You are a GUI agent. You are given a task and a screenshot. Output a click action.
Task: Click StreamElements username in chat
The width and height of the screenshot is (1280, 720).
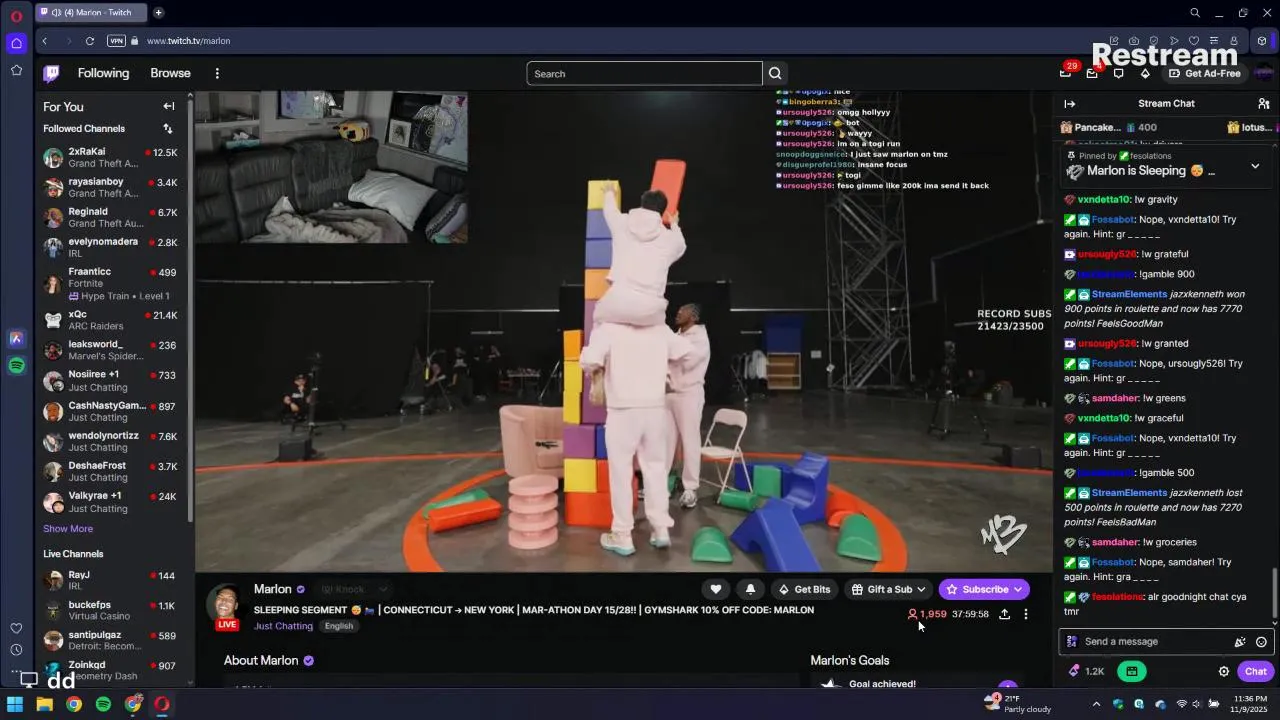click(1129, 294)
